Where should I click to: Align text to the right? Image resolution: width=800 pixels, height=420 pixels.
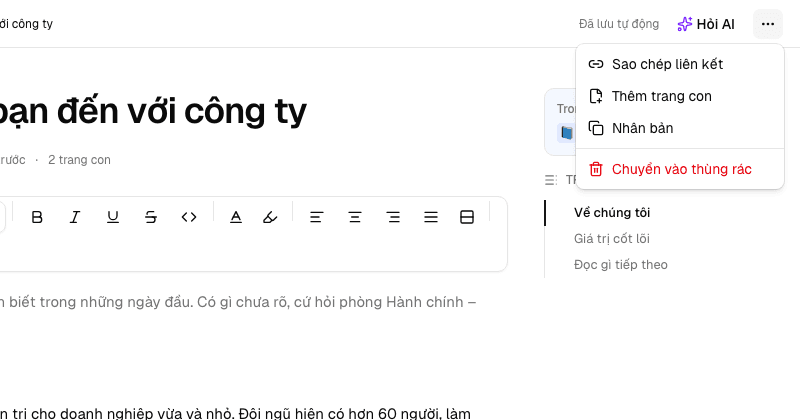393,217
